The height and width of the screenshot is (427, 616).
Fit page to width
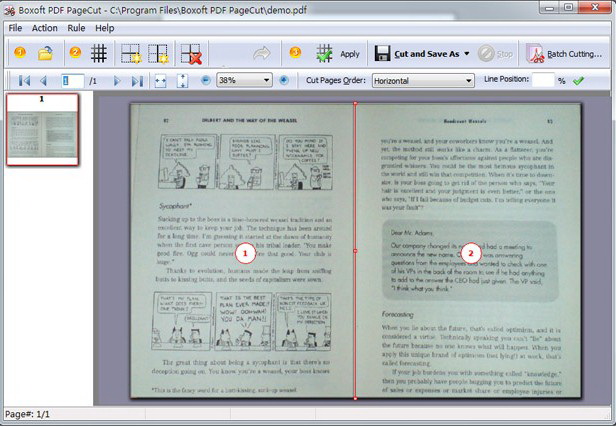160,81
